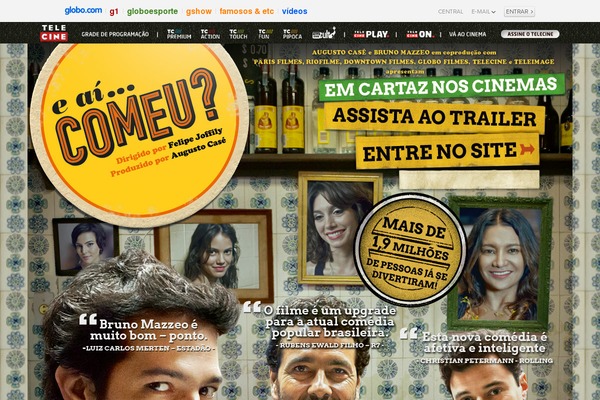600x400 pixels.
Task: Click 'Luiz Carlos Merten – Estadão' credit
Action: click(148, 348)
